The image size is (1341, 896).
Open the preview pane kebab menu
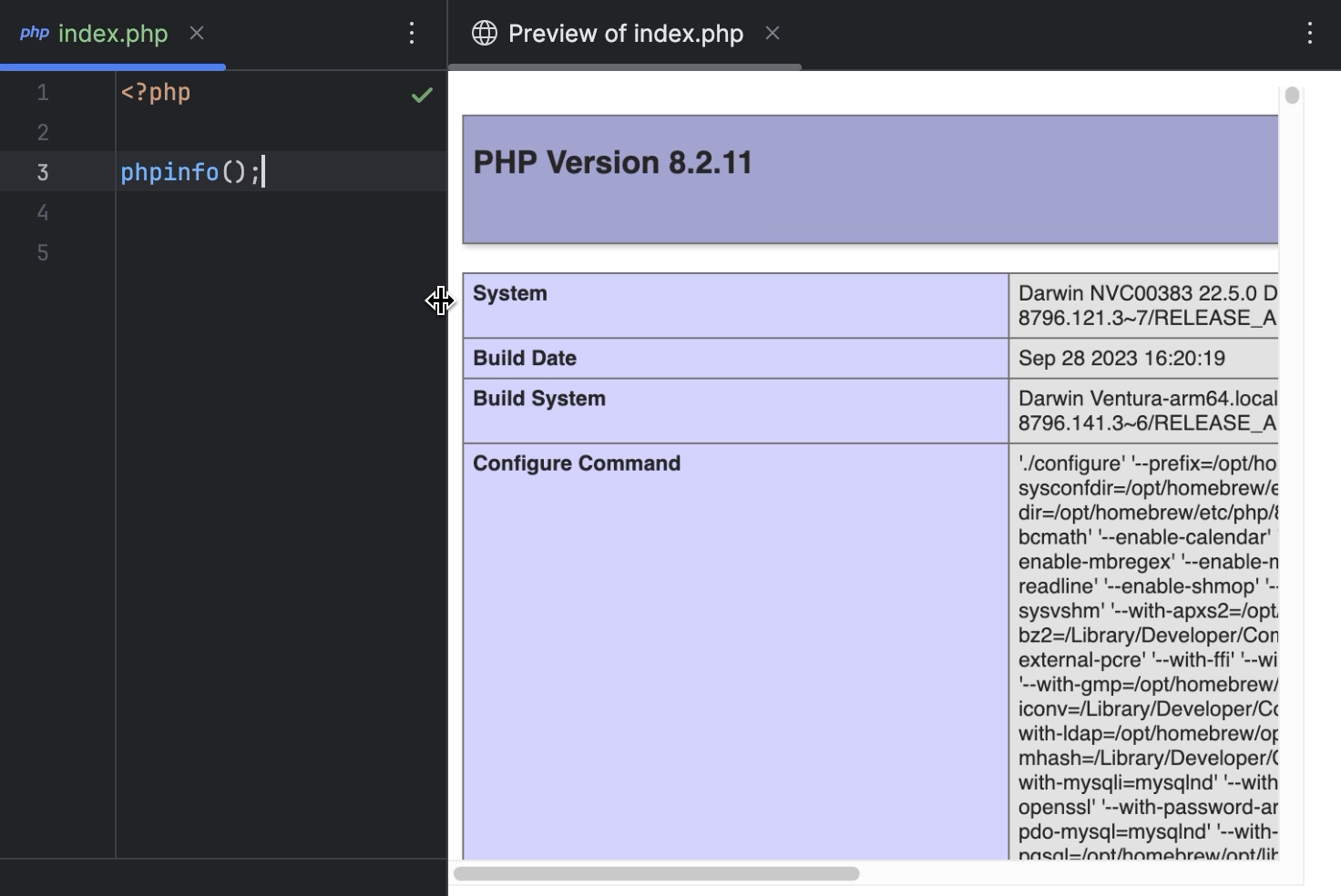1309,33
